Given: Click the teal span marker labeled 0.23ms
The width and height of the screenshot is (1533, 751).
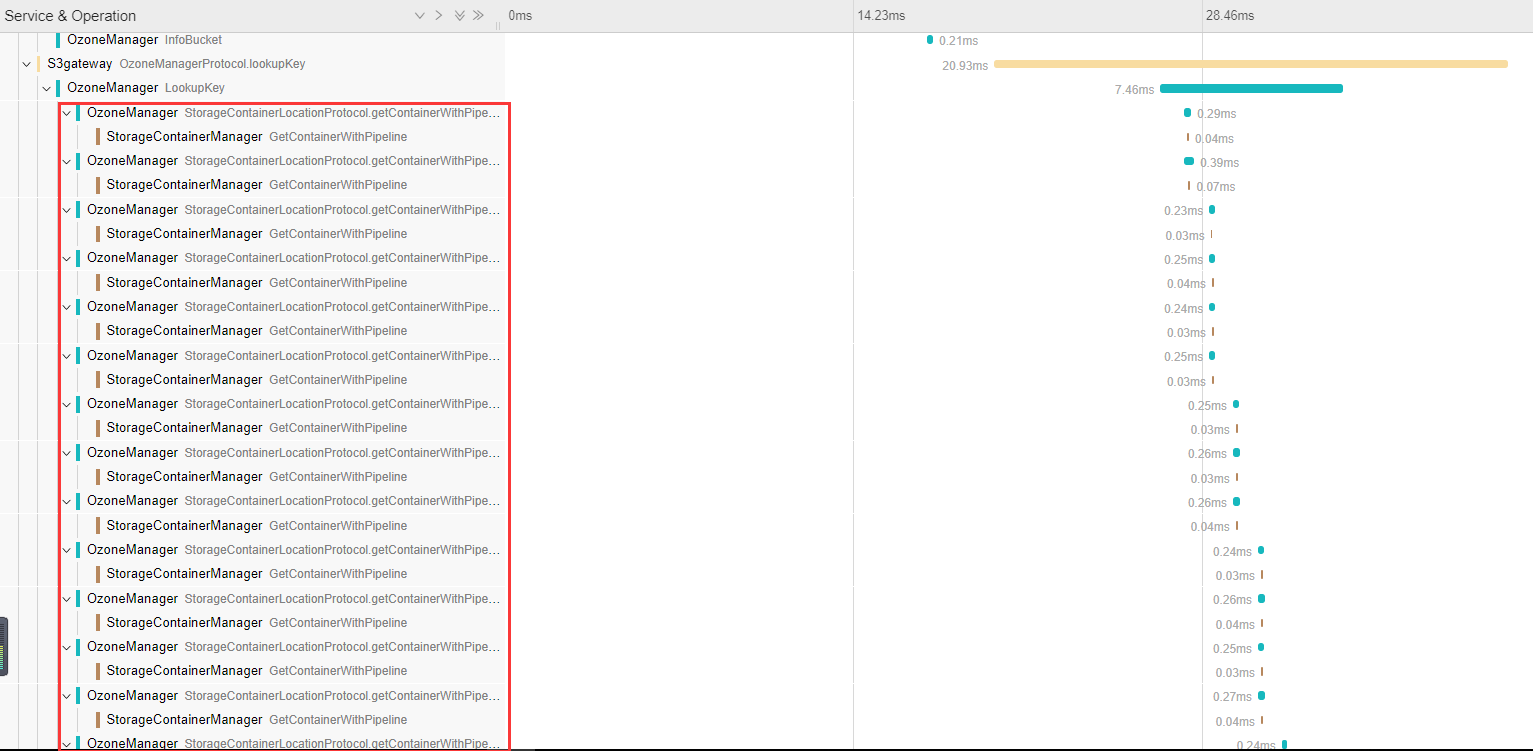Looking at the screenshot, I should [1212, 210].
